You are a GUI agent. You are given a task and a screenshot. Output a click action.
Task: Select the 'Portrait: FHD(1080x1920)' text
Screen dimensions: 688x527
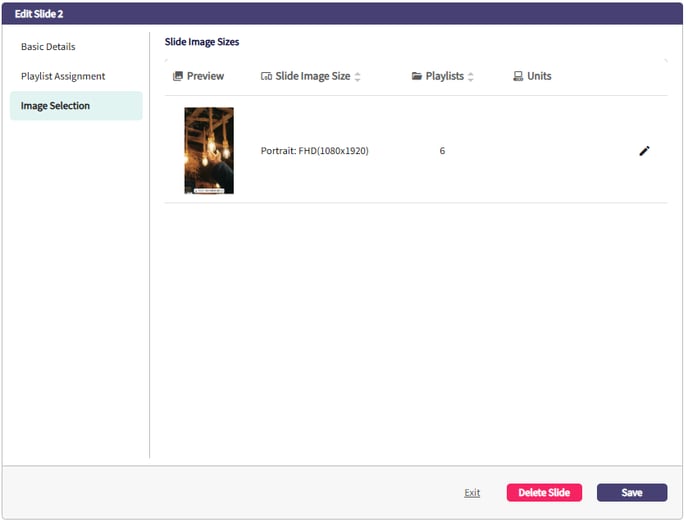tap(316, 152)
